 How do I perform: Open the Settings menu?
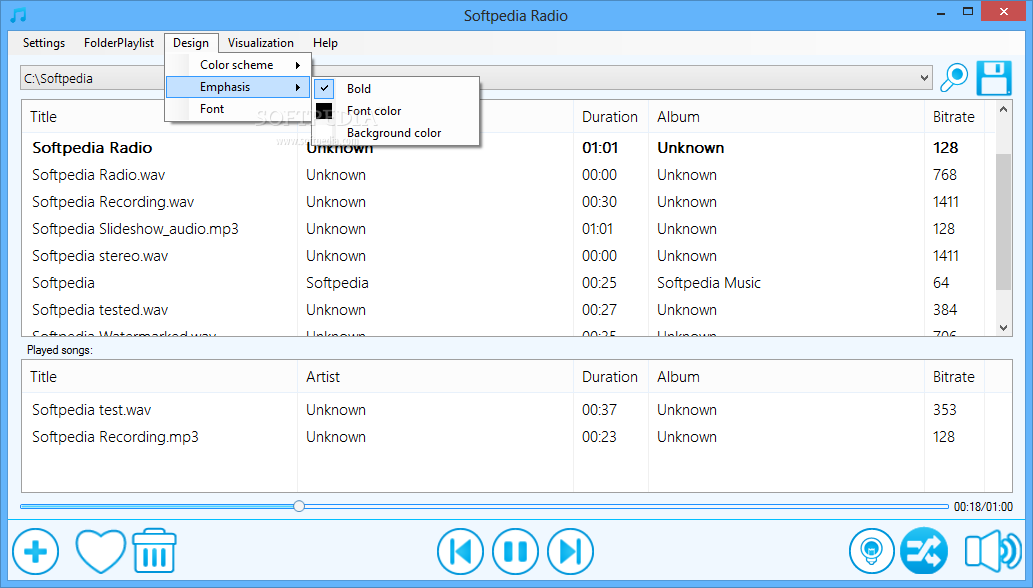pyautogui.click(x=44, y=43)
